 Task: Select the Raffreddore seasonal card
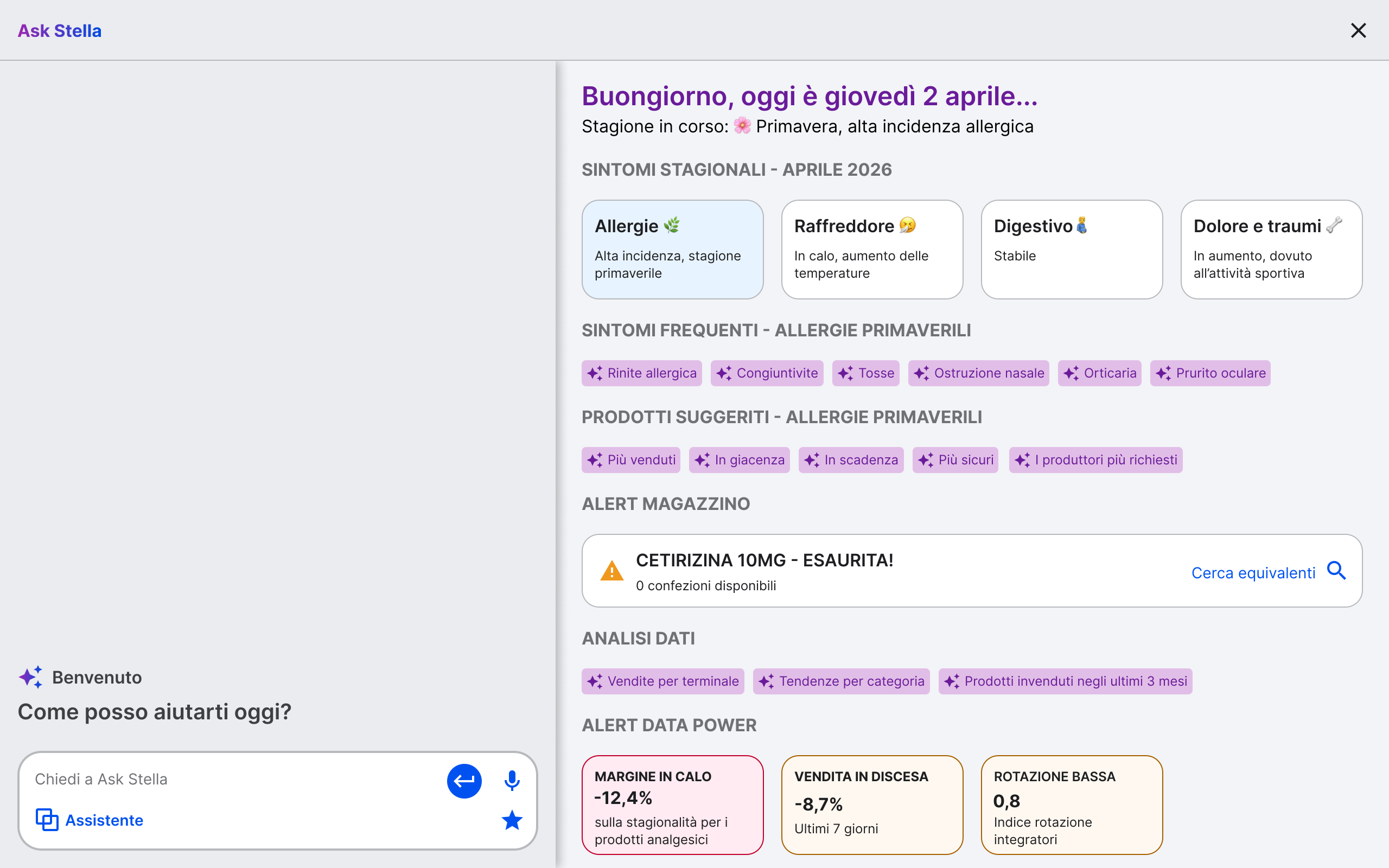872,249
